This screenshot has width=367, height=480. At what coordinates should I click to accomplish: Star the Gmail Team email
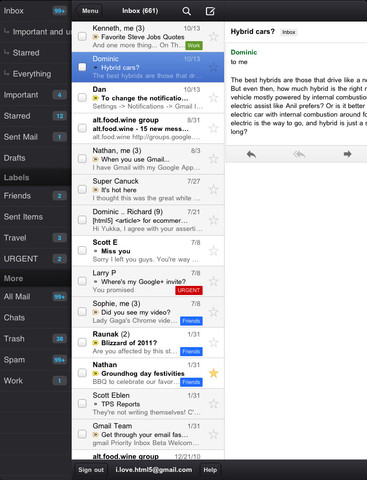point(213,434)
